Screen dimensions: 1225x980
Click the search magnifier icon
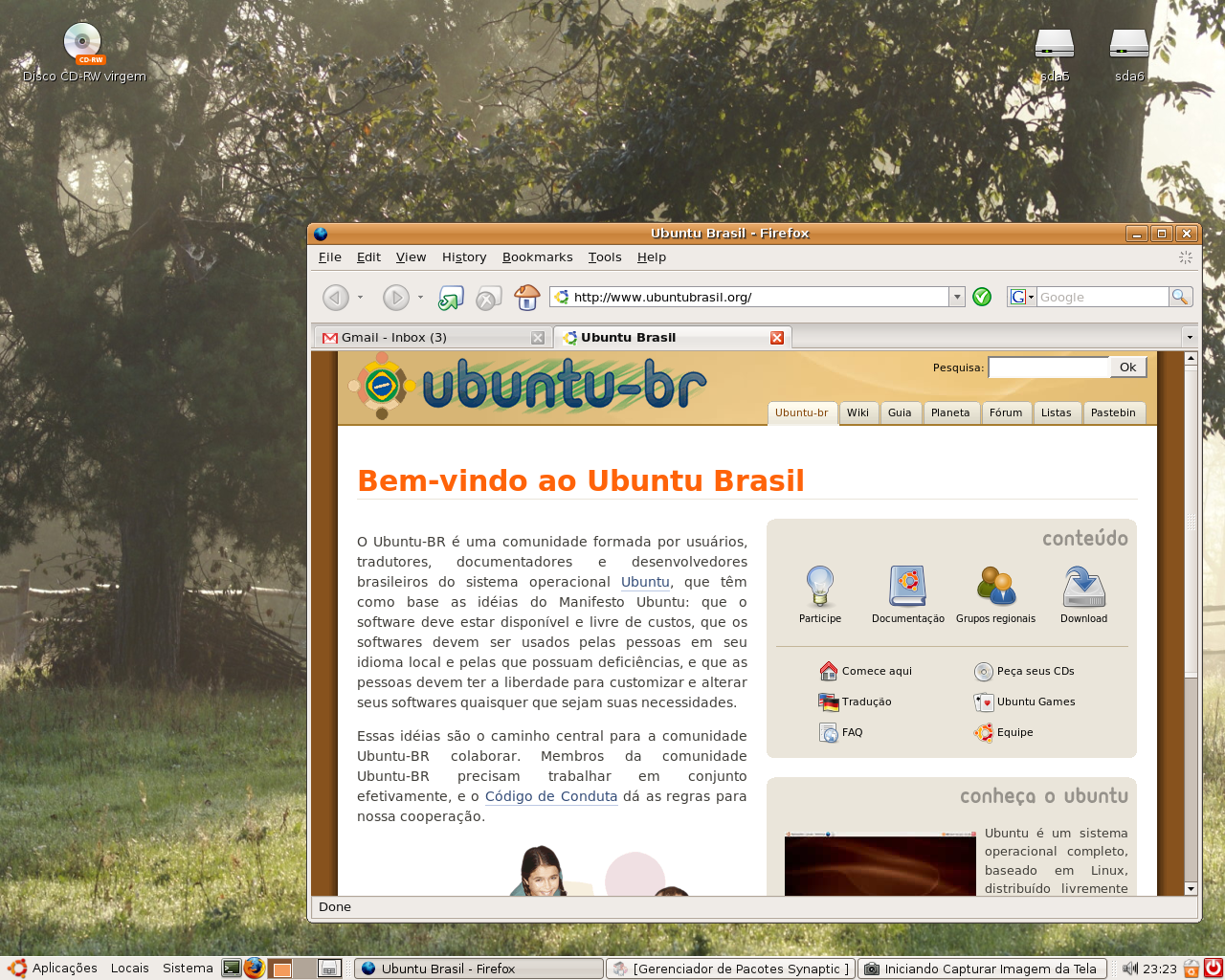point(1180,297)
